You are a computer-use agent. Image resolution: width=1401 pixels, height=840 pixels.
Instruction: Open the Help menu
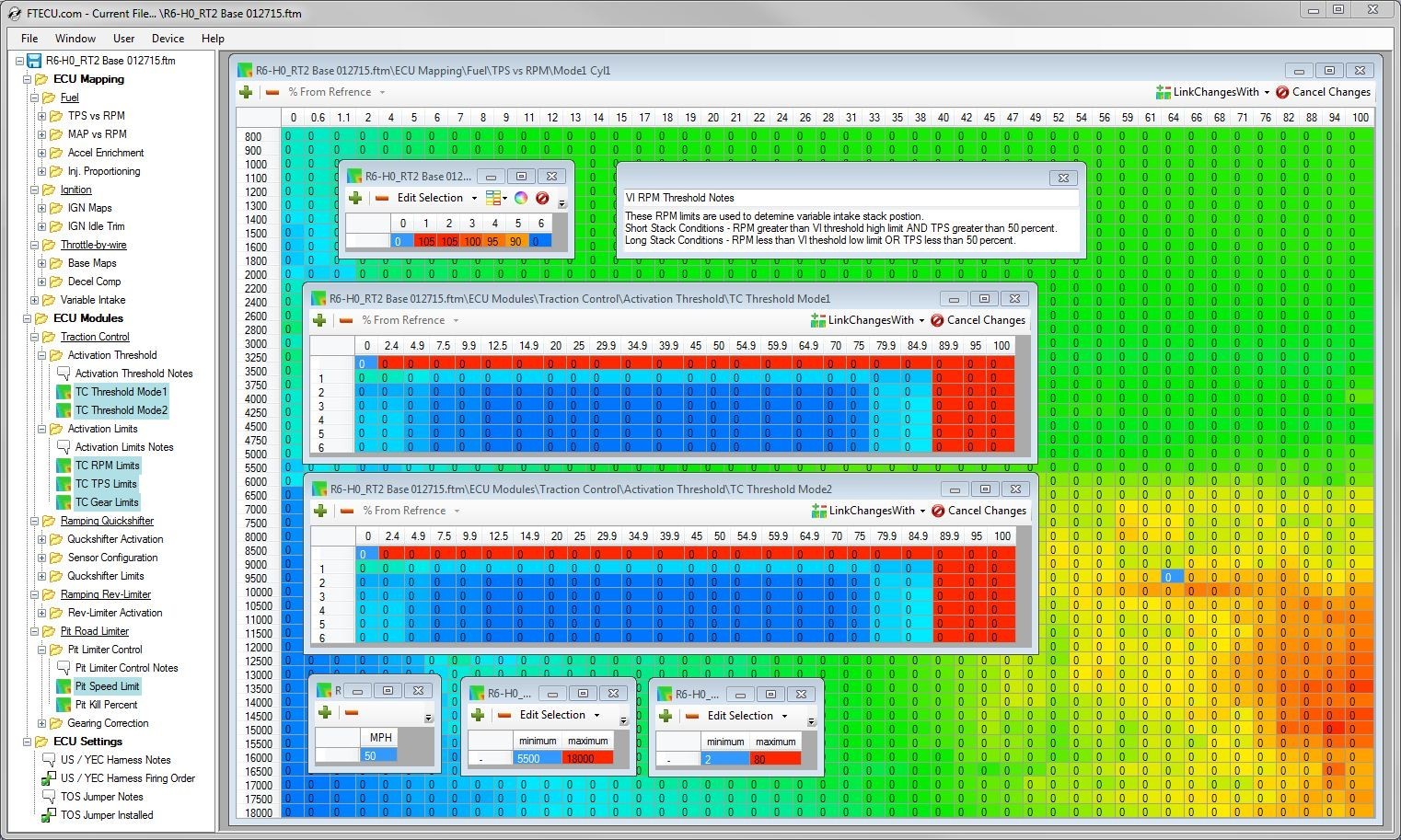213,39
